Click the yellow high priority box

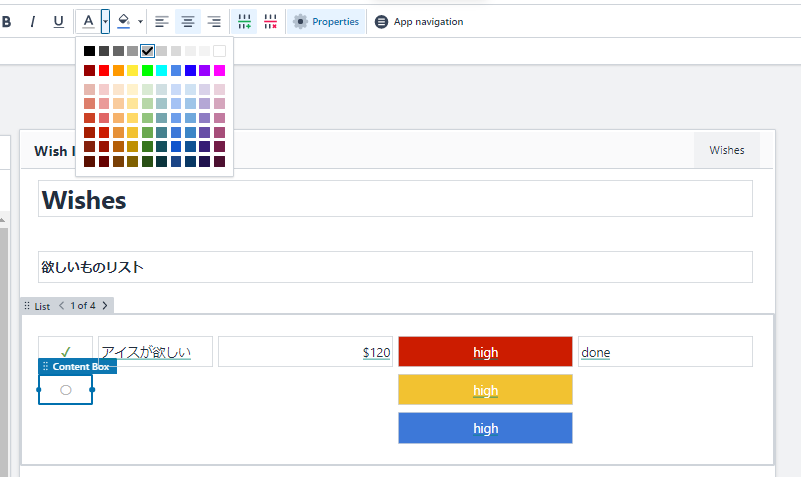tap(485, 390)
